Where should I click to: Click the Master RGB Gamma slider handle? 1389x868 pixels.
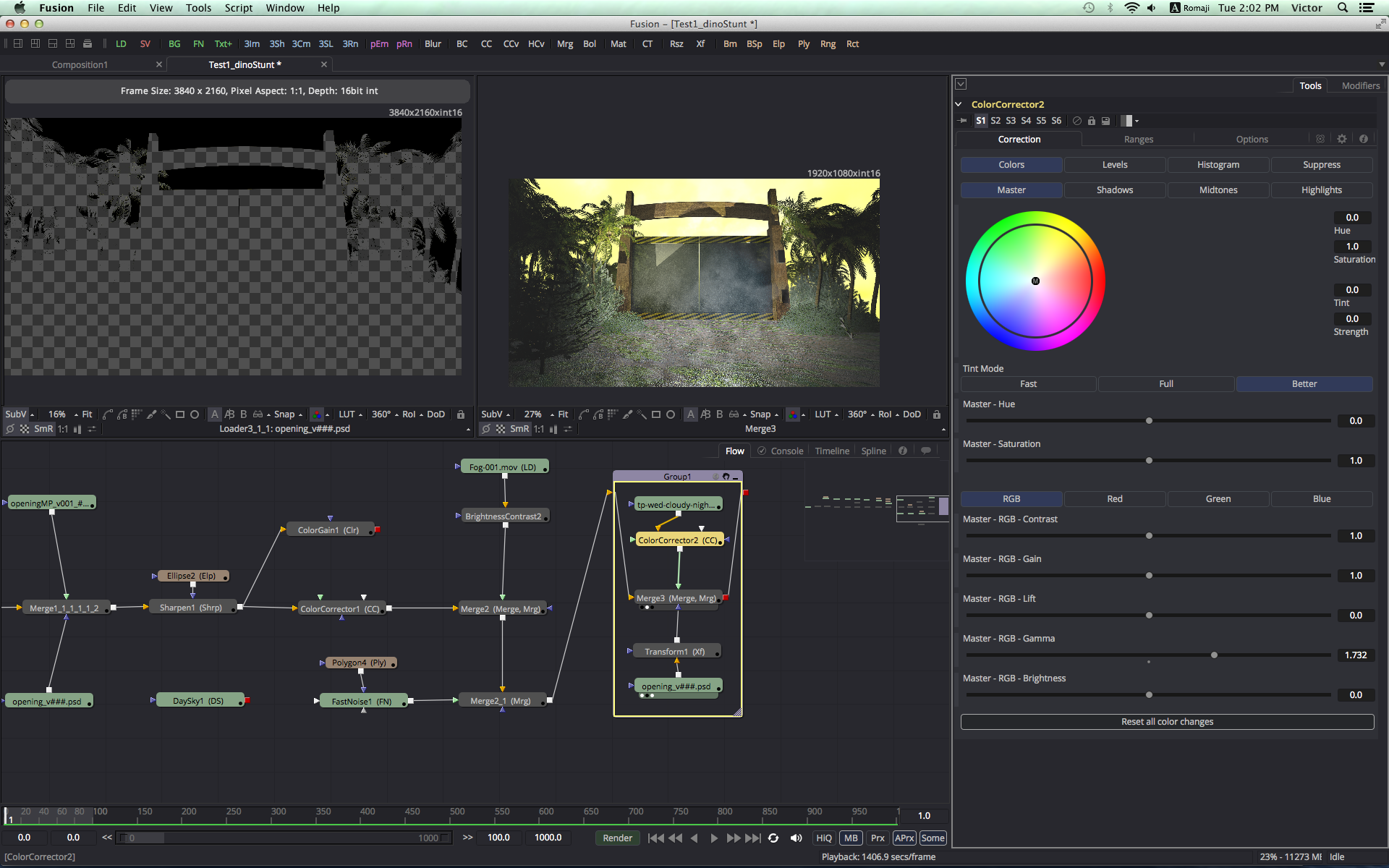1215,655
